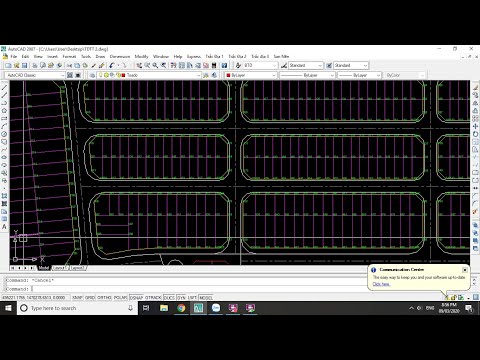Click the 'Click here' link in Communication Center
The height and width of the screenshot is (360, 480).
[381, 284]
